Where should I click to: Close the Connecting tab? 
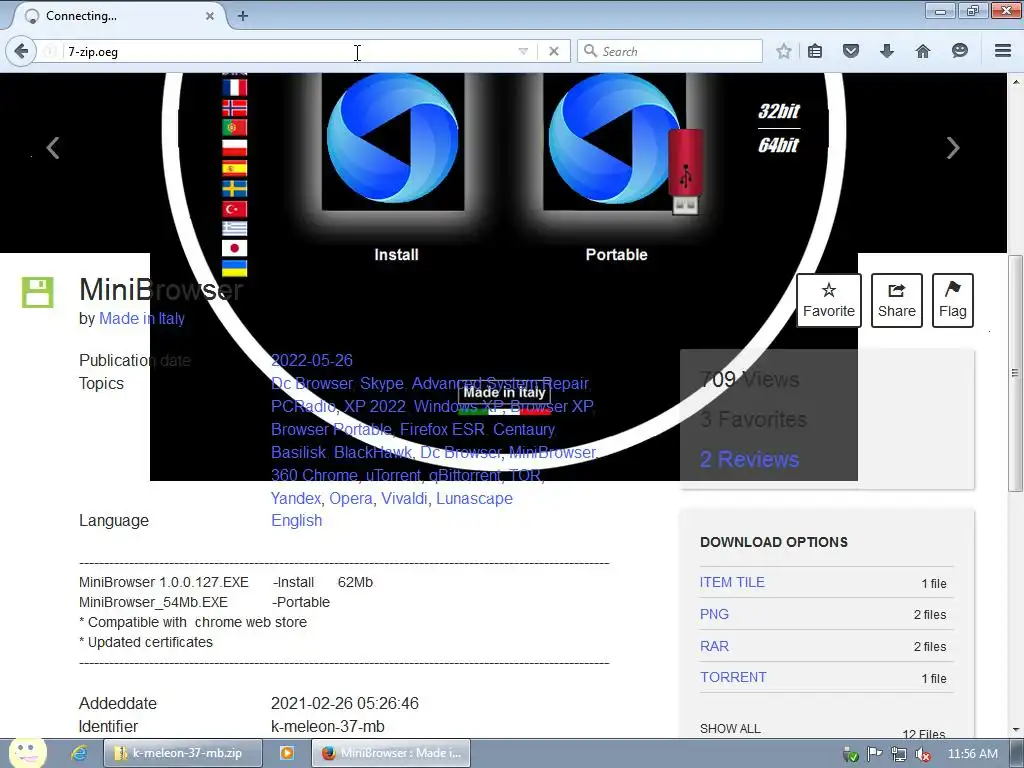(x=210, y=16)
